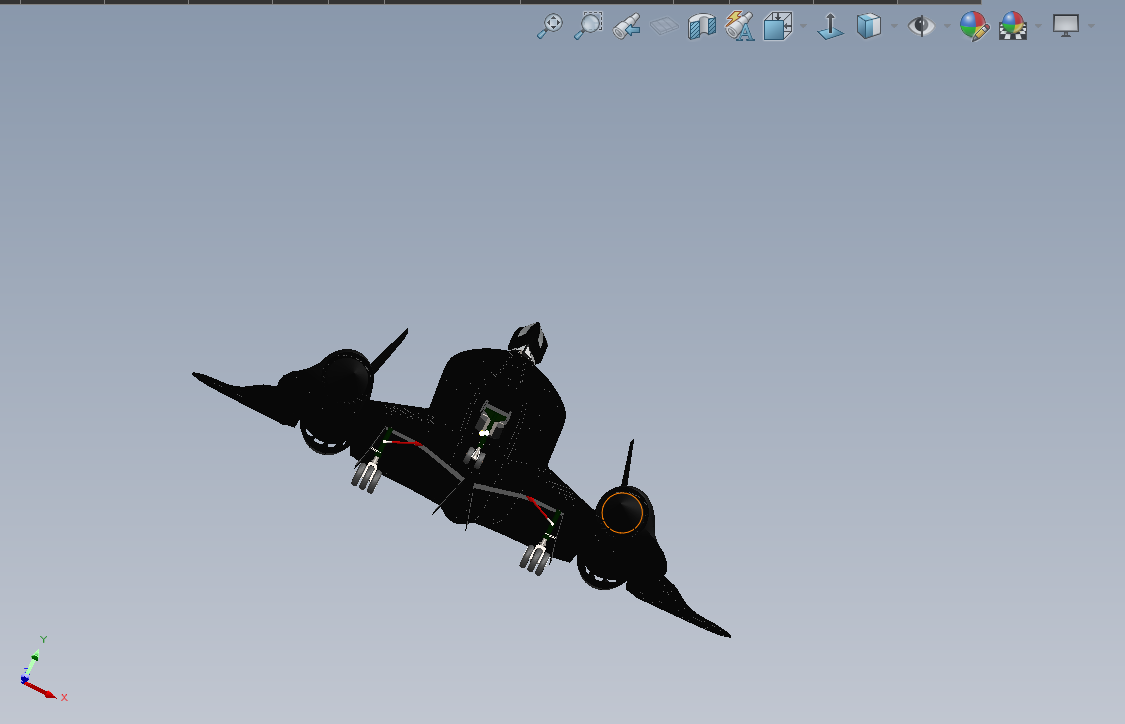The height and width of the screenshot is (724, 1125).
Task: Select the aircraft cockpit canopy
Action: coord(529,342)
